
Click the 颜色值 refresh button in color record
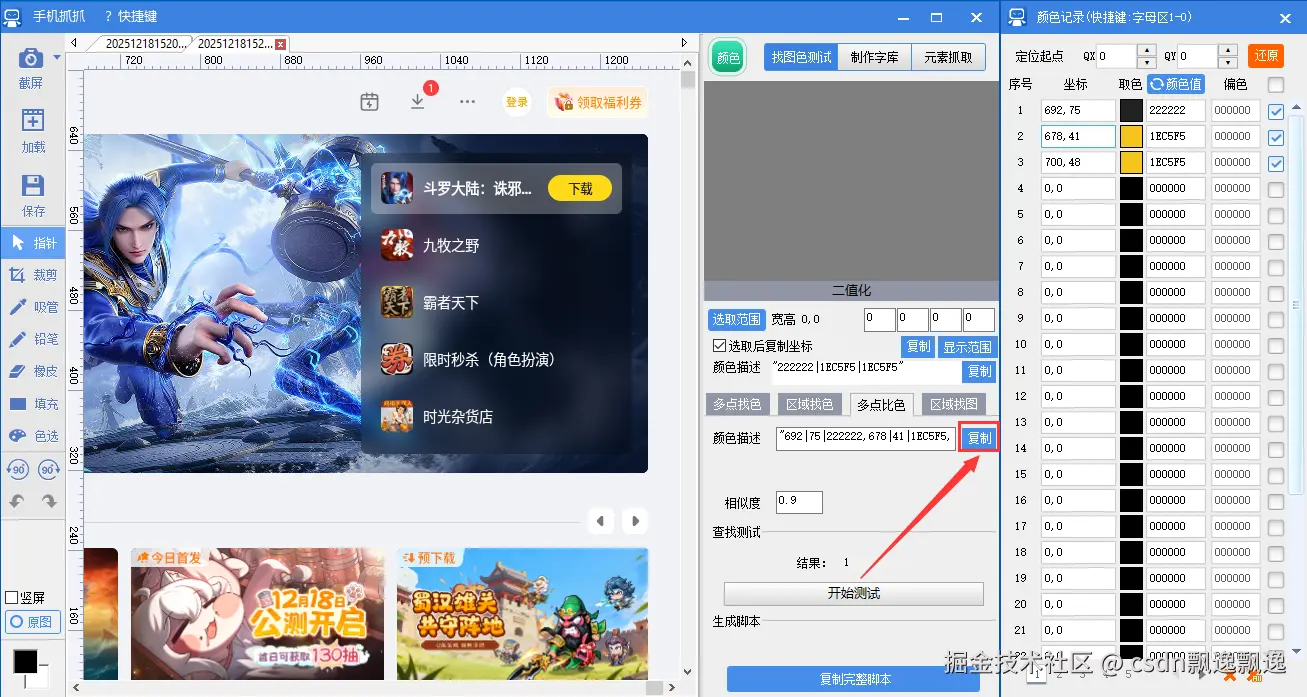pos(1175,84)
